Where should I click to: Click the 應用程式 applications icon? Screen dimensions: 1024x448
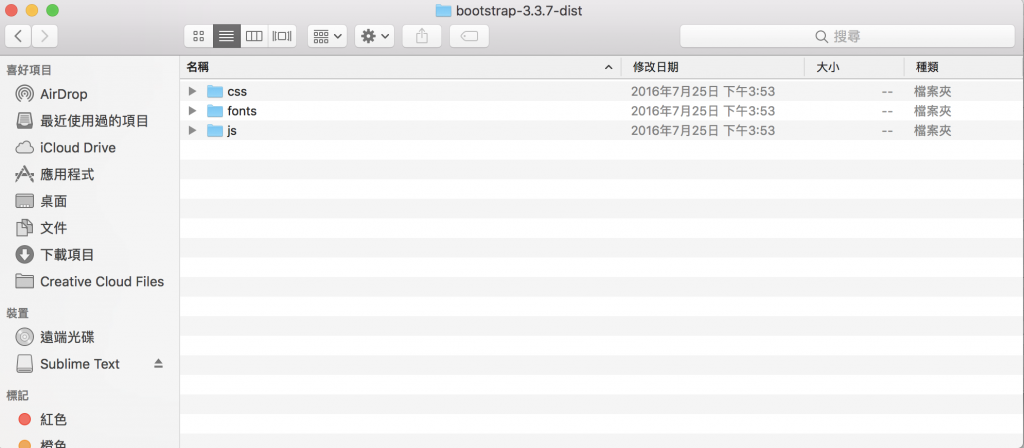(24, 174)
